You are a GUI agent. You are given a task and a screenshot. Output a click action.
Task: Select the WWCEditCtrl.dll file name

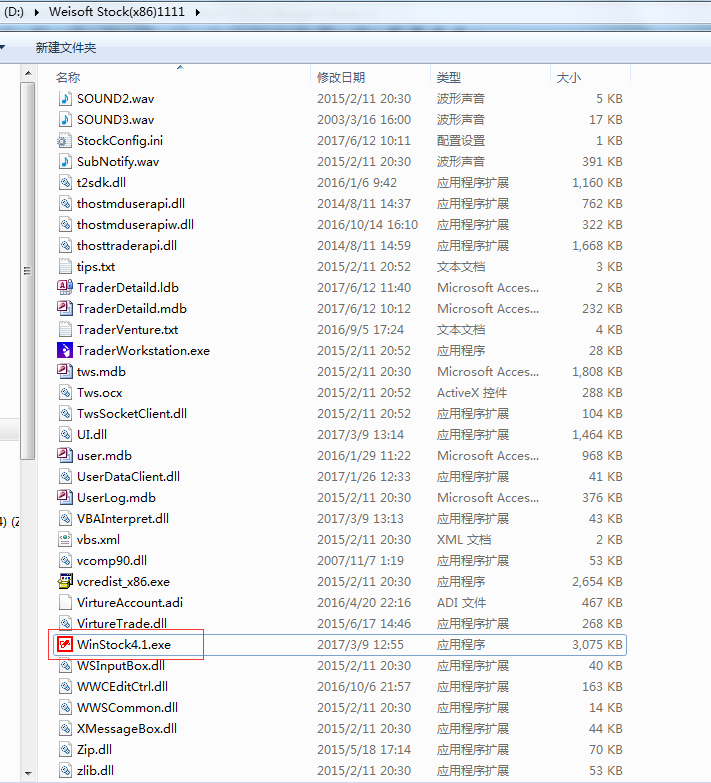122,686
